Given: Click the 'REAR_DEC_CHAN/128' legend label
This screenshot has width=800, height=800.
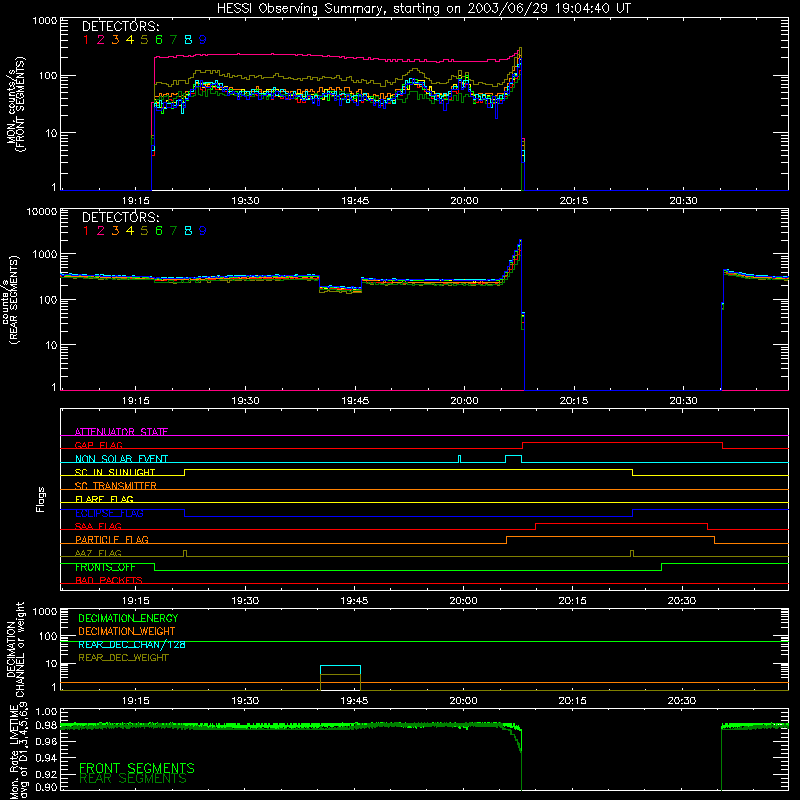Looking at the screenshot, I should pyautogui.click(x=132, y=644).
